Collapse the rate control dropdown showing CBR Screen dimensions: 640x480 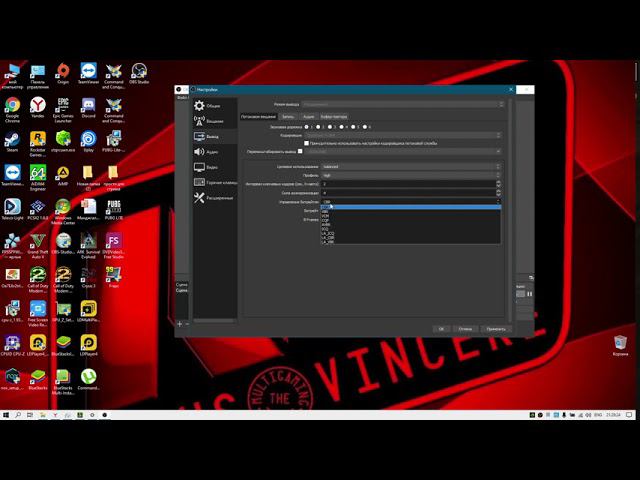(411, 202)
